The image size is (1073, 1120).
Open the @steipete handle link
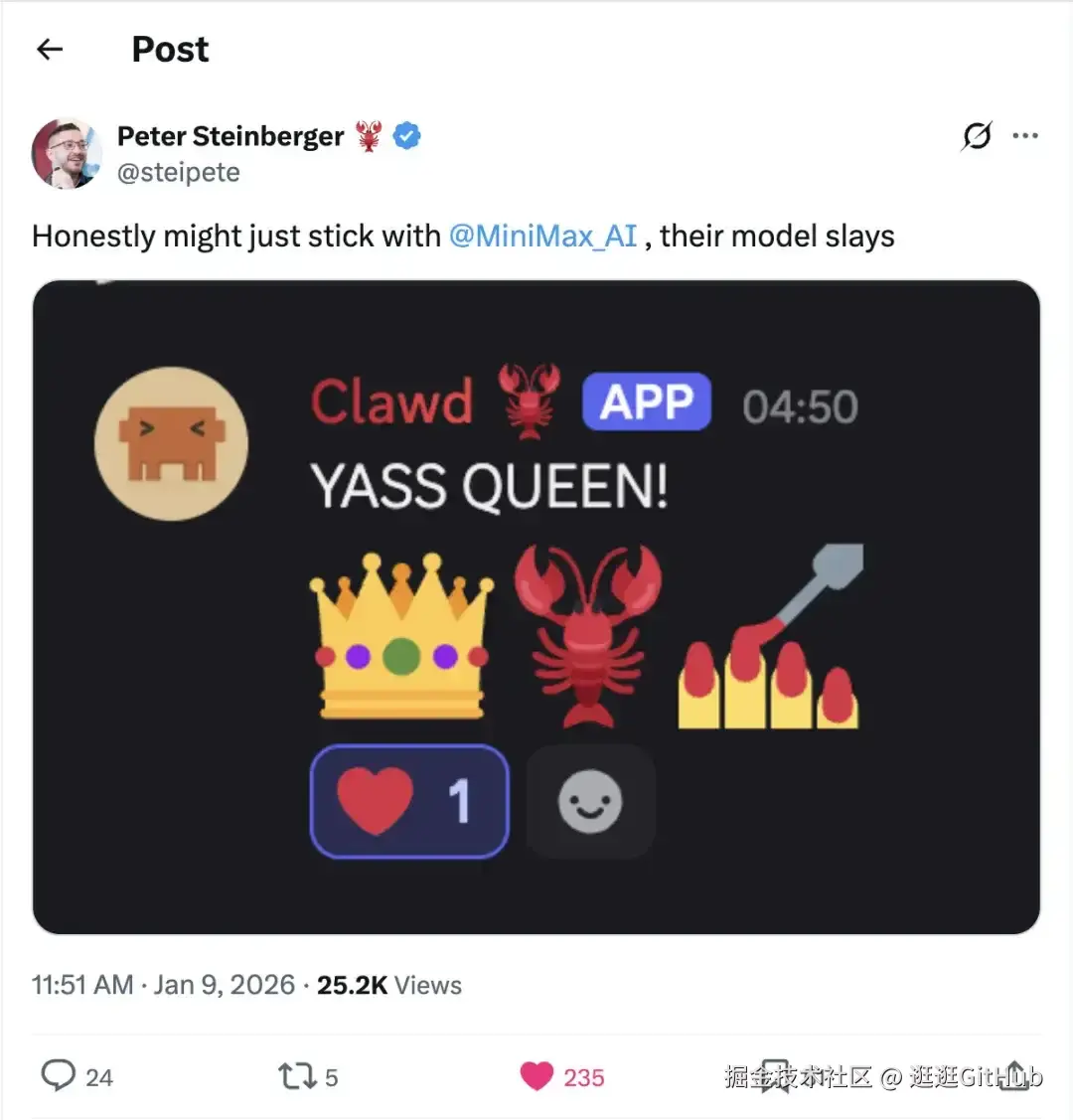[179, 172]
